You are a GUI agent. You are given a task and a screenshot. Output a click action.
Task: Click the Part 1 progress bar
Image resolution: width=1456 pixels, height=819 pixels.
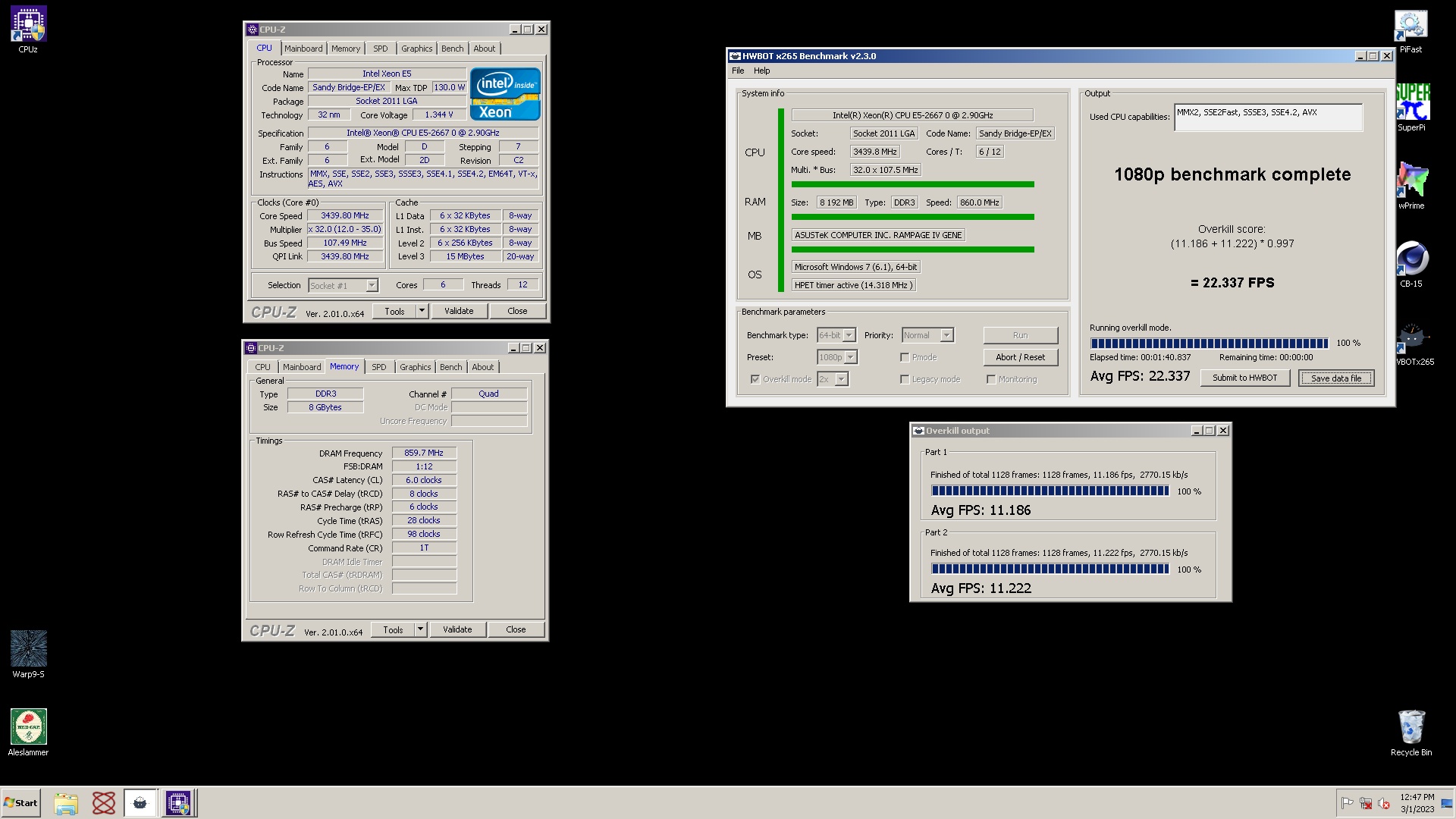[x=1050, y=491]
